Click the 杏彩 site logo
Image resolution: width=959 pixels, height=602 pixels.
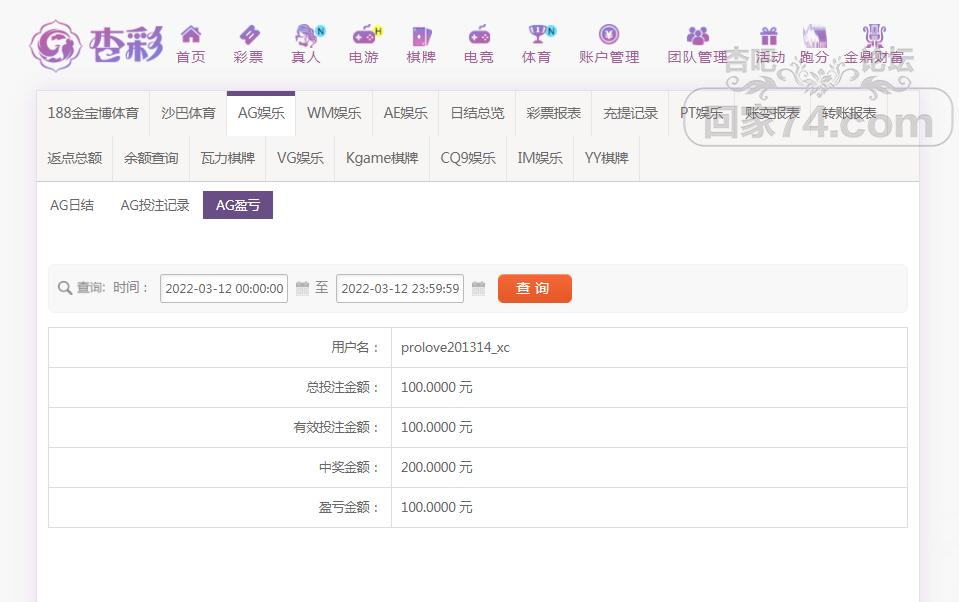(96, 45)
